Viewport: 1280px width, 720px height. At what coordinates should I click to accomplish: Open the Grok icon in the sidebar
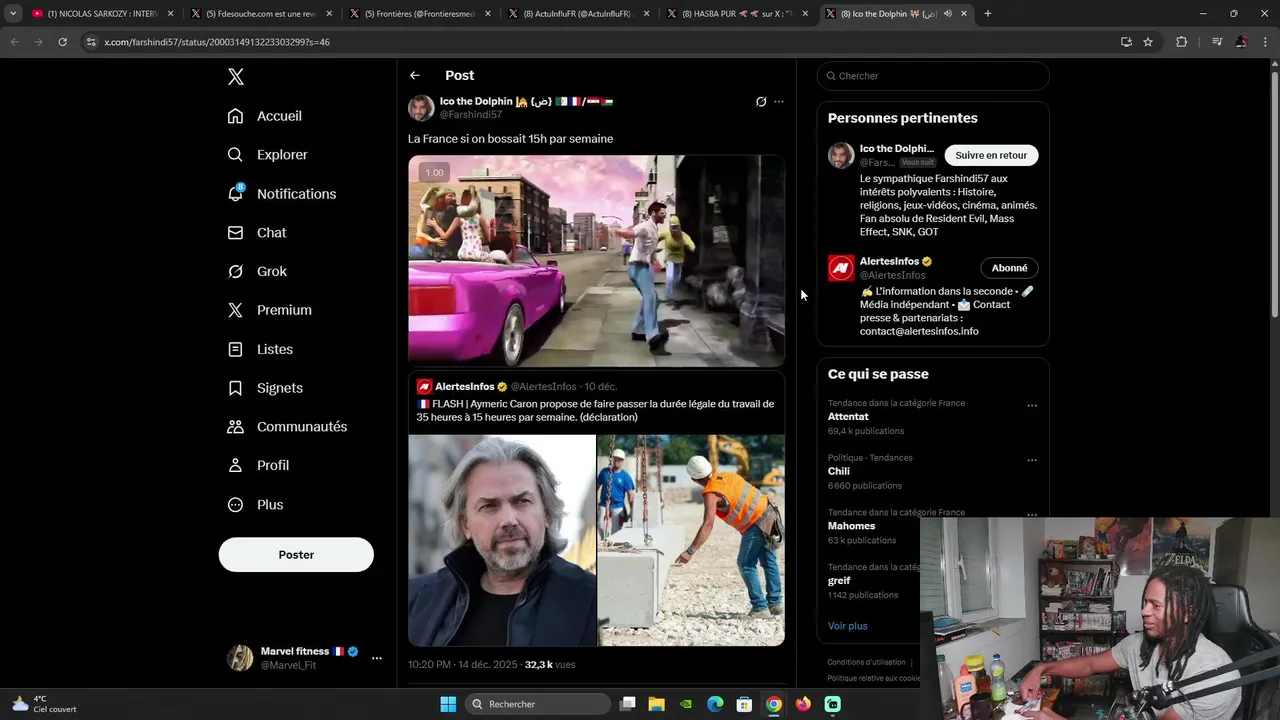(x=235, y=271)
